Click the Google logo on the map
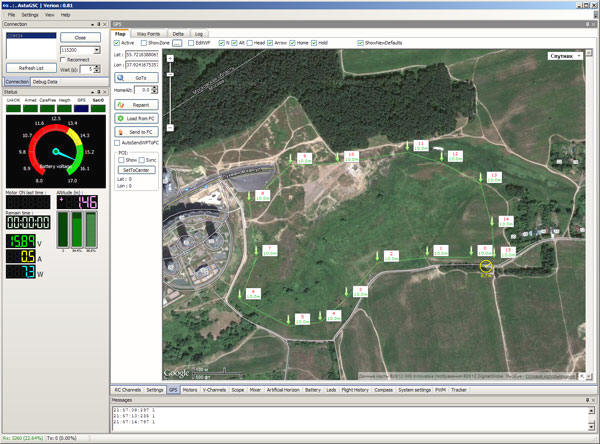600x444 pixels. 177,373
